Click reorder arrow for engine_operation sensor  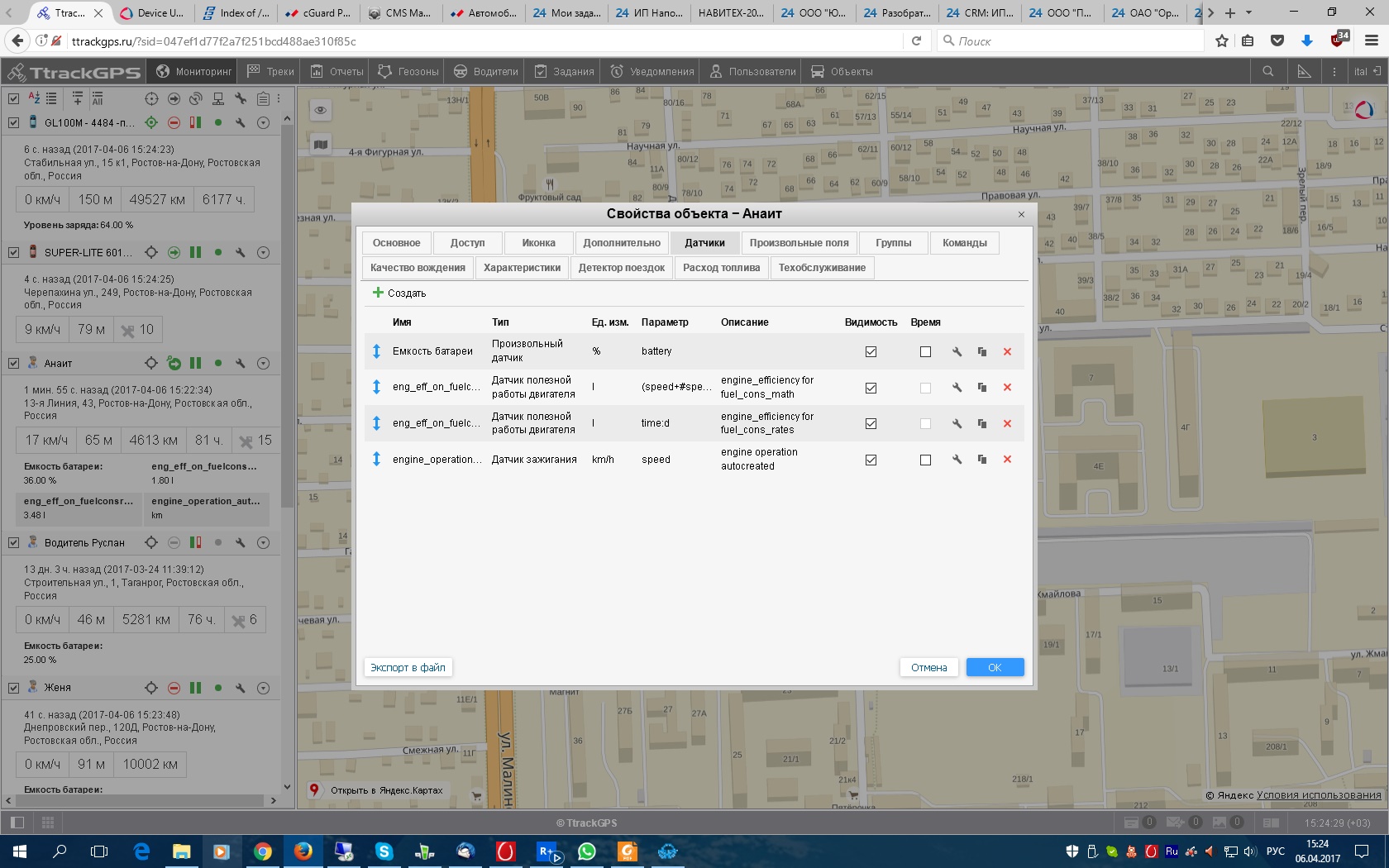pyautogui.click(x=376, y=460)
